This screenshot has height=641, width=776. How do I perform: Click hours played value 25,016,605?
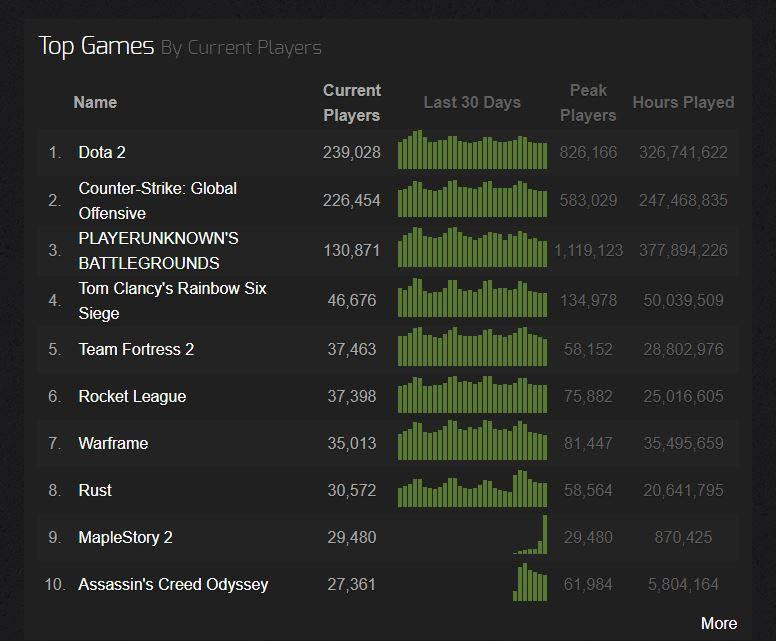pos(683,396)
